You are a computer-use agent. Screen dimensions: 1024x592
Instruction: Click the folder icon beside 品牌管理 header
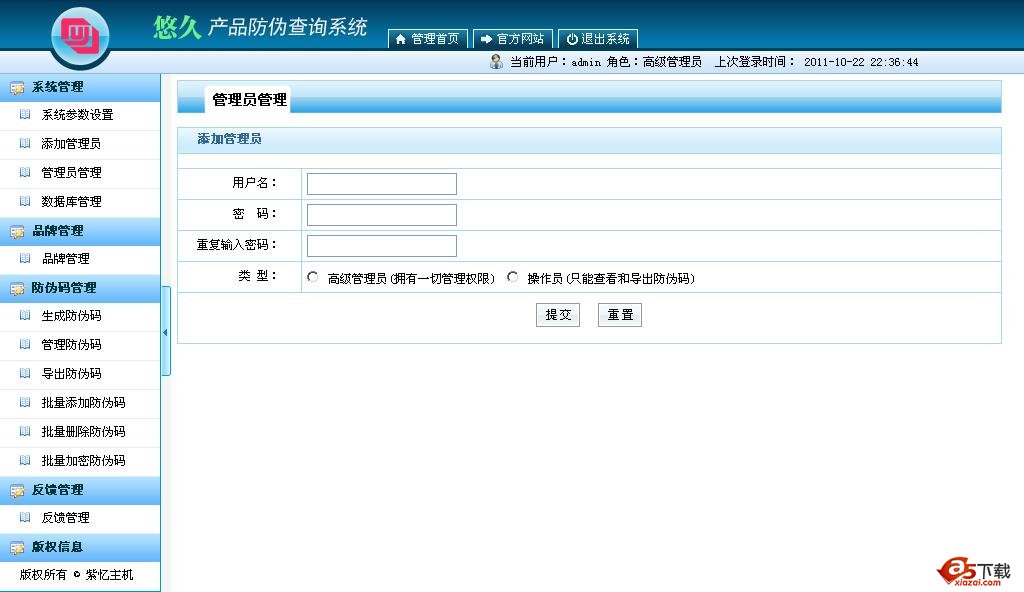click(x=17, y=231)
